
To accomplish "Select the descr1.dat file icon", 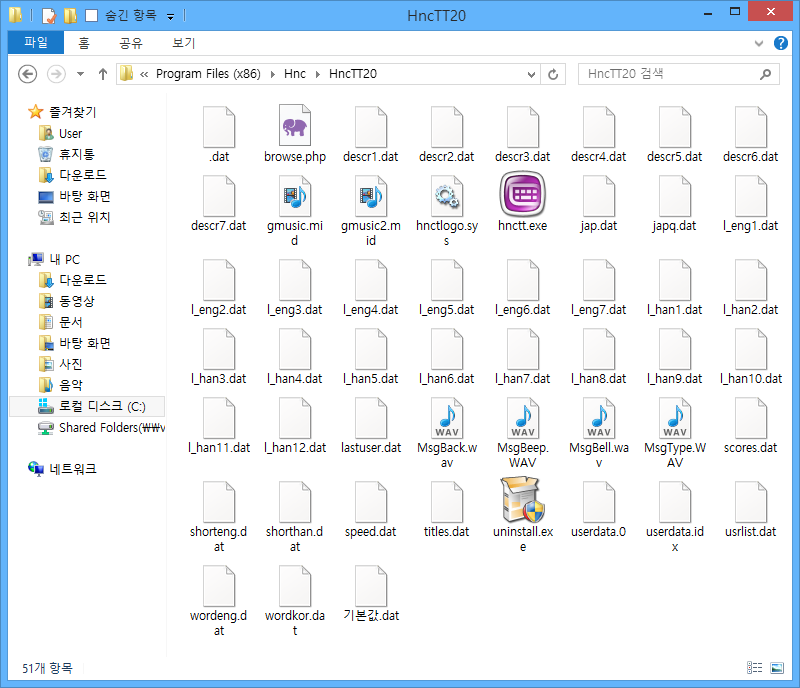I will click(371, 127).
